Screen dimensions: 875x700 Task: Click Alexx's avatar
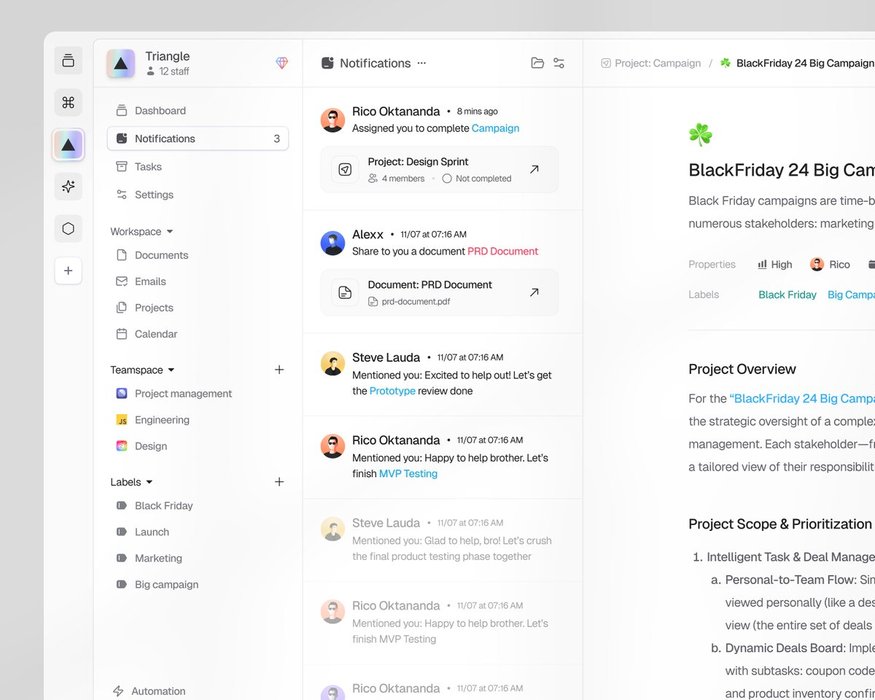[x=333, y=243]
